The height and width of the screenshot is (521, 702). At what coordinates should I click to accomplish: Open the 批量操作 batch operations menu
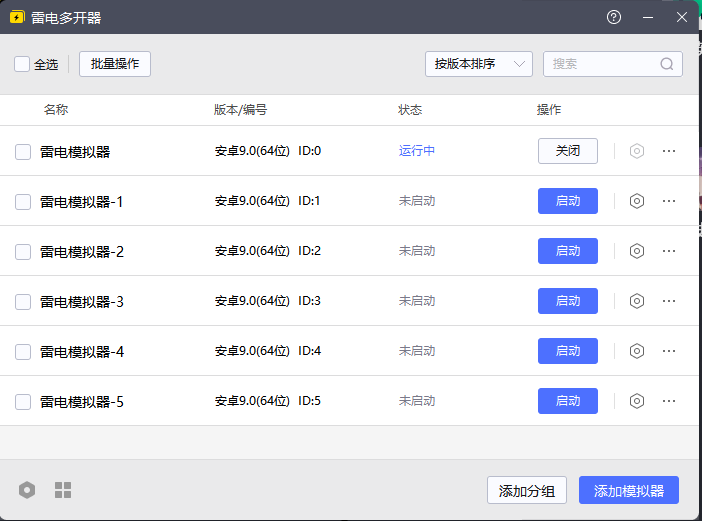(x=115, y=64)
